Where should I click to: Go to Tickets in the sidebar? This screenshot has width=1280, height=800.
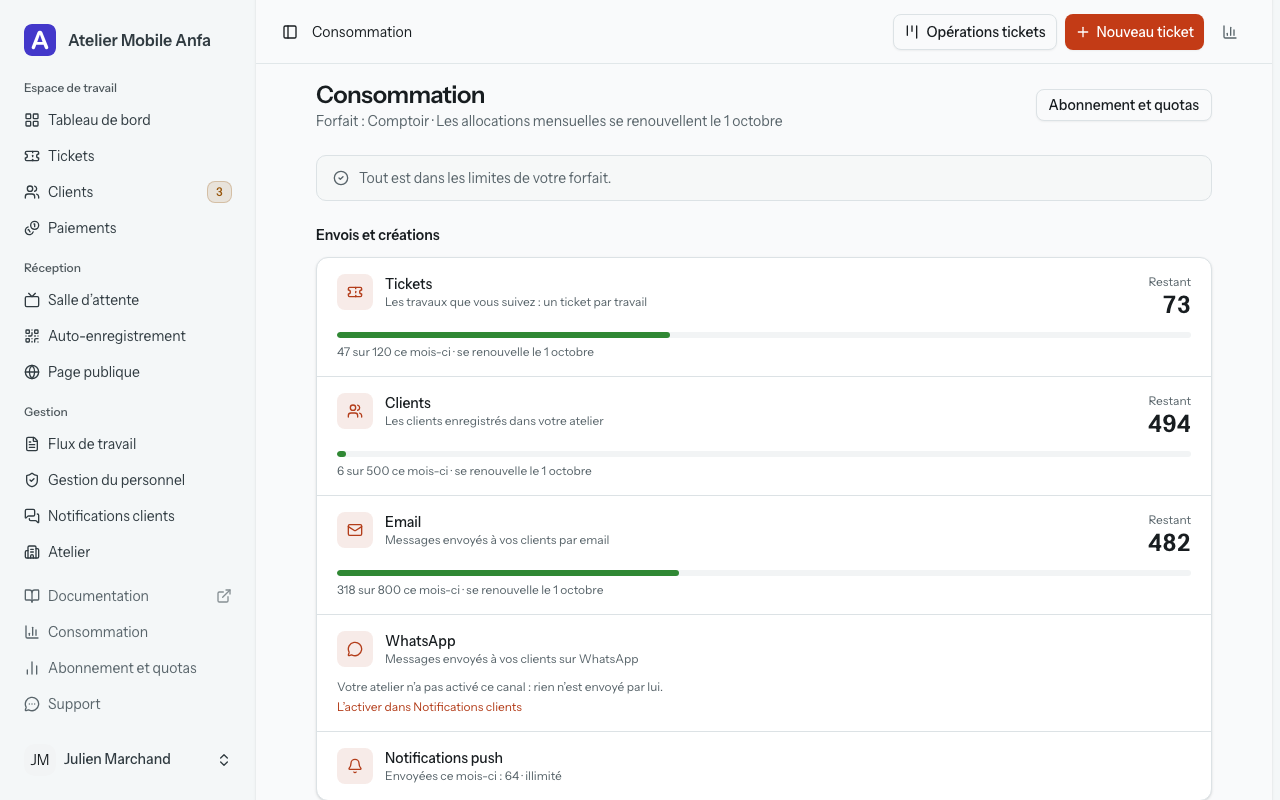pyautogui.click(x=128, y=156)
